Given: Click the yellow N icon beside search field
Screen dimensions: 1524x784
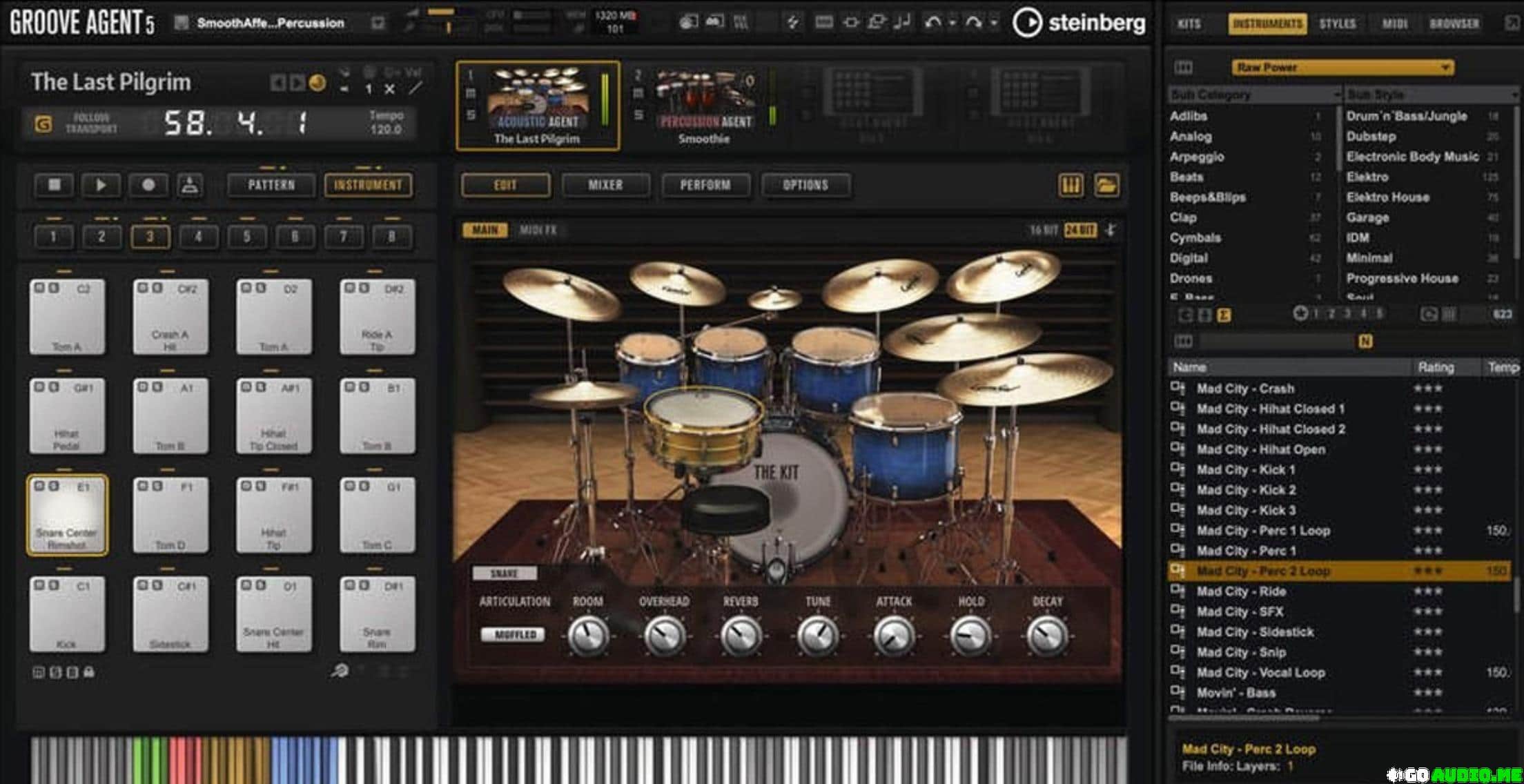Looking at the screenshot, I should (x=1365, y=341).
